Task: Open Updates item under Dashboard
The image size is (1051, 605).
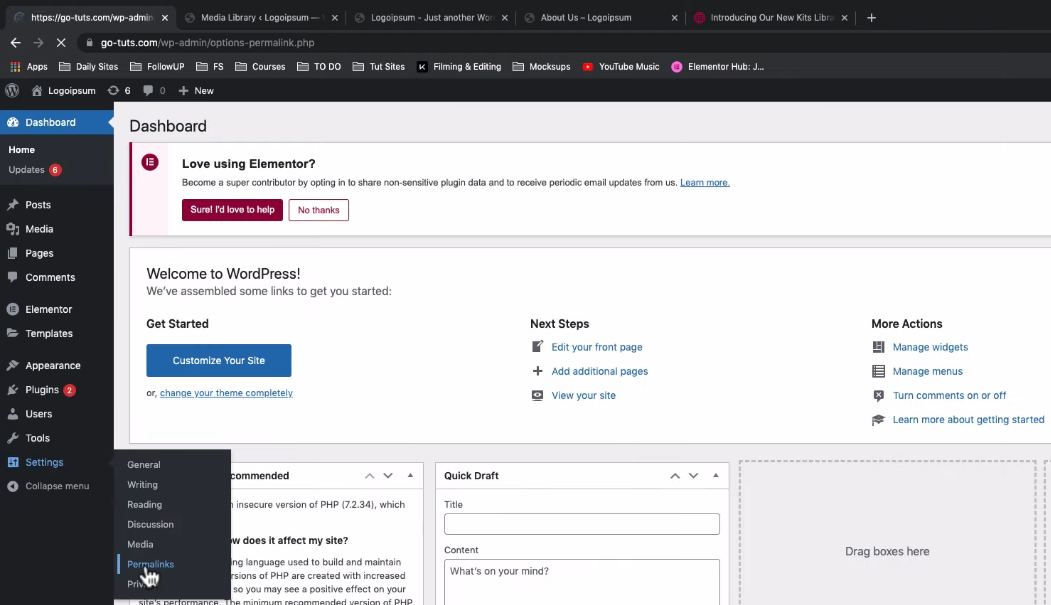Action: pyautogui.click(x=35, y=170)
